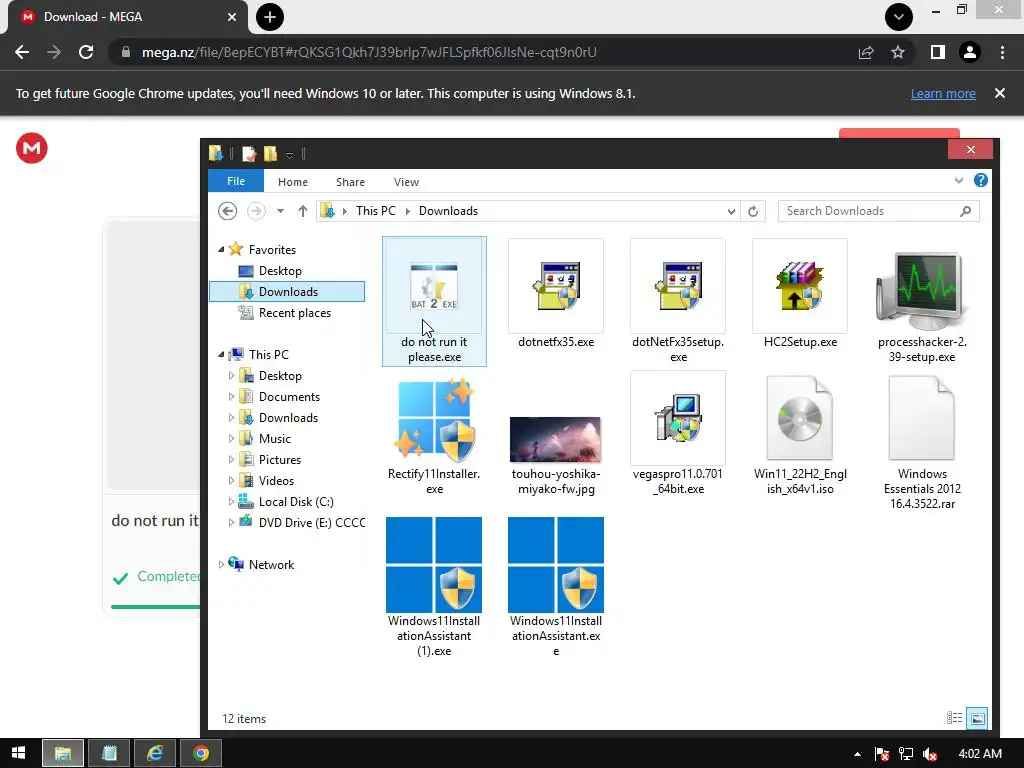The image size is (1024, 768).
Task: Select Win11_22H2_English_x64v1.iso disc image
Action: click(x=800, y=434)
